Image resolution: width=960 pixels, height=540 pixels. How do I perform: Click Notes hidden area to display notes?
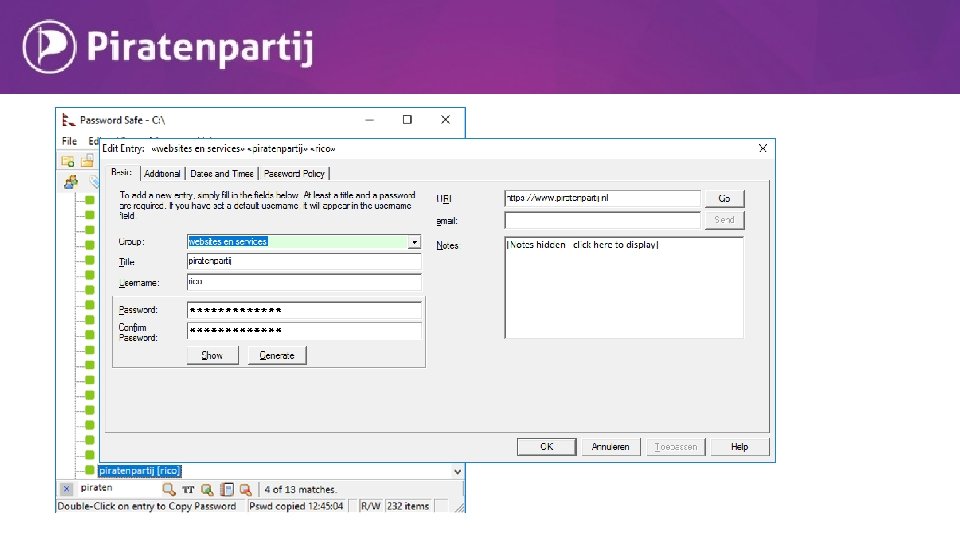click(x=624, y=287)
